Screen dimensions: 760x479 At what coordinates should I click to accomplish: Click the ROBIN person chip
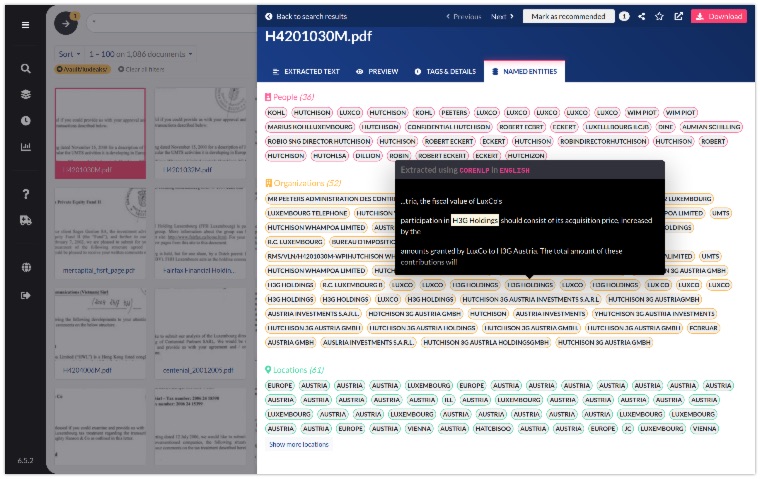click(399, 156)
